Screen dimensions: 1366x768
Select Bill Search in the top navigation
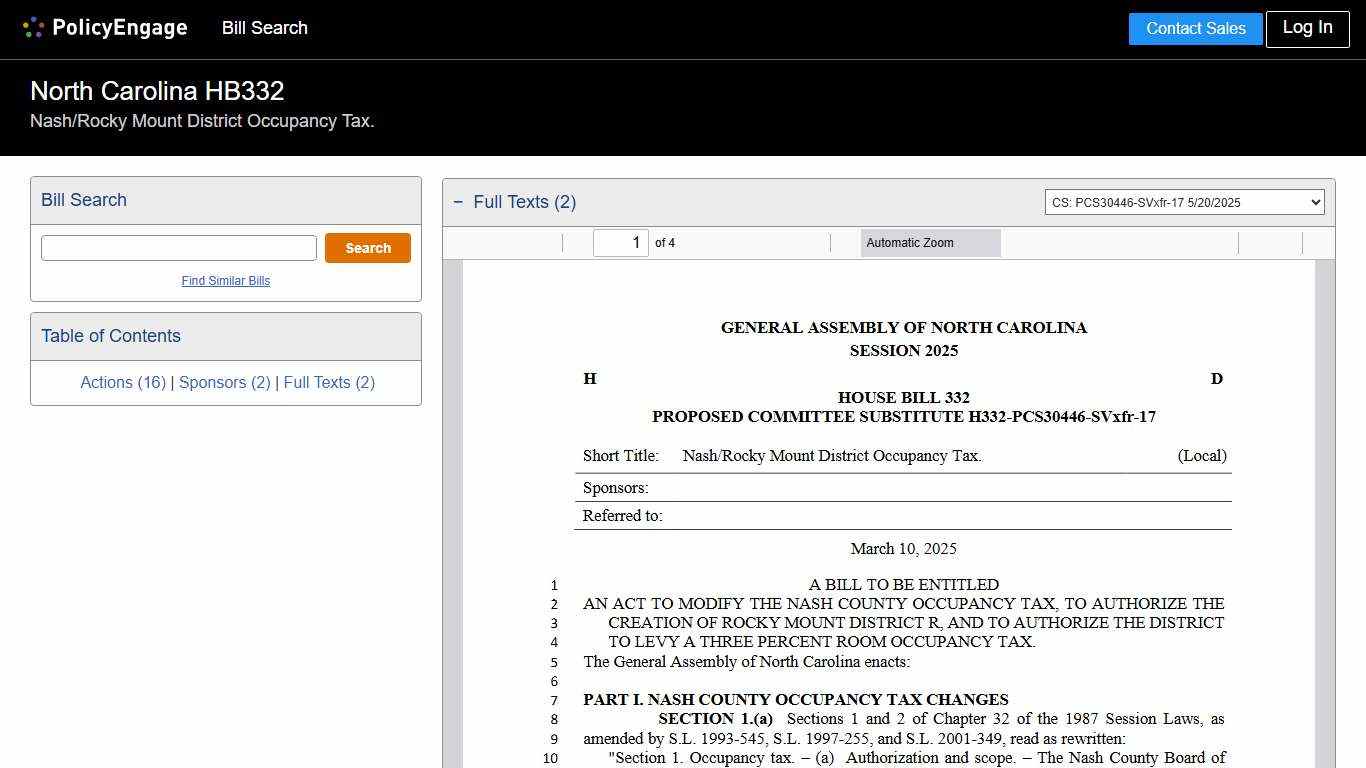pyautogui.click(x=264, y=28)
